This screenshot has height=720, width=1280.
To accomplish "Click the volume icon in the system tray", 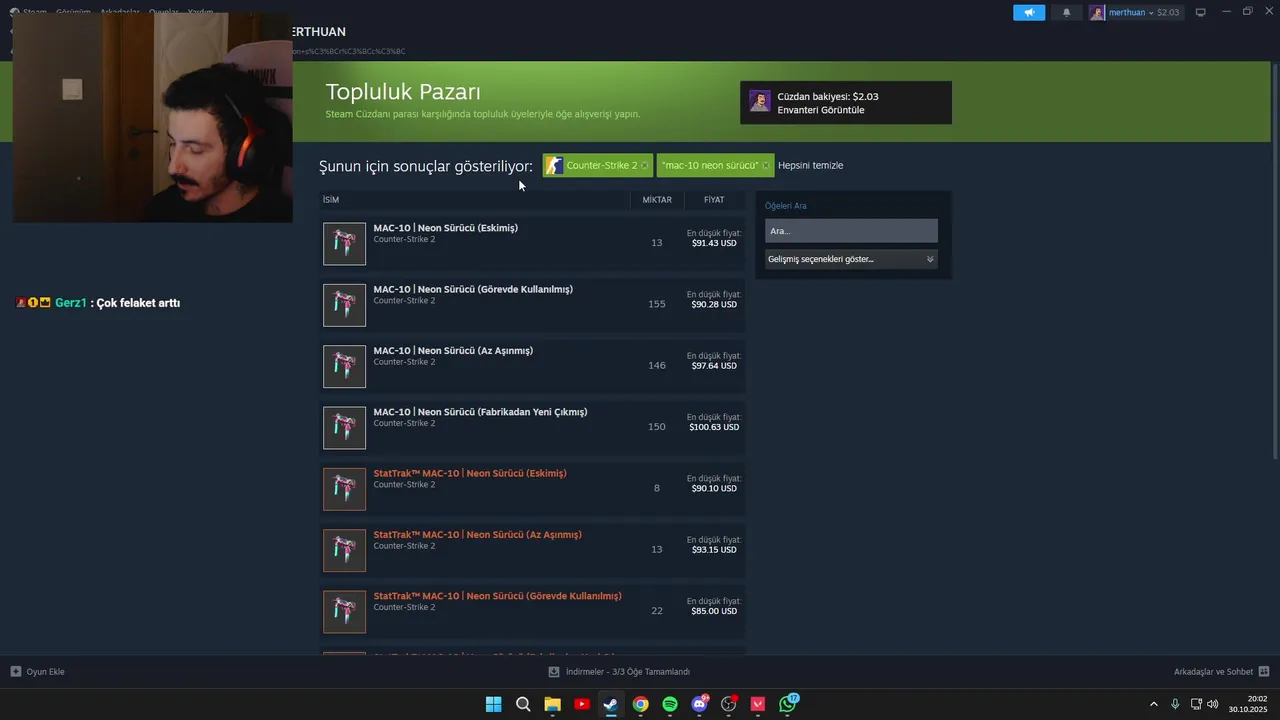I will (1213, 704).
